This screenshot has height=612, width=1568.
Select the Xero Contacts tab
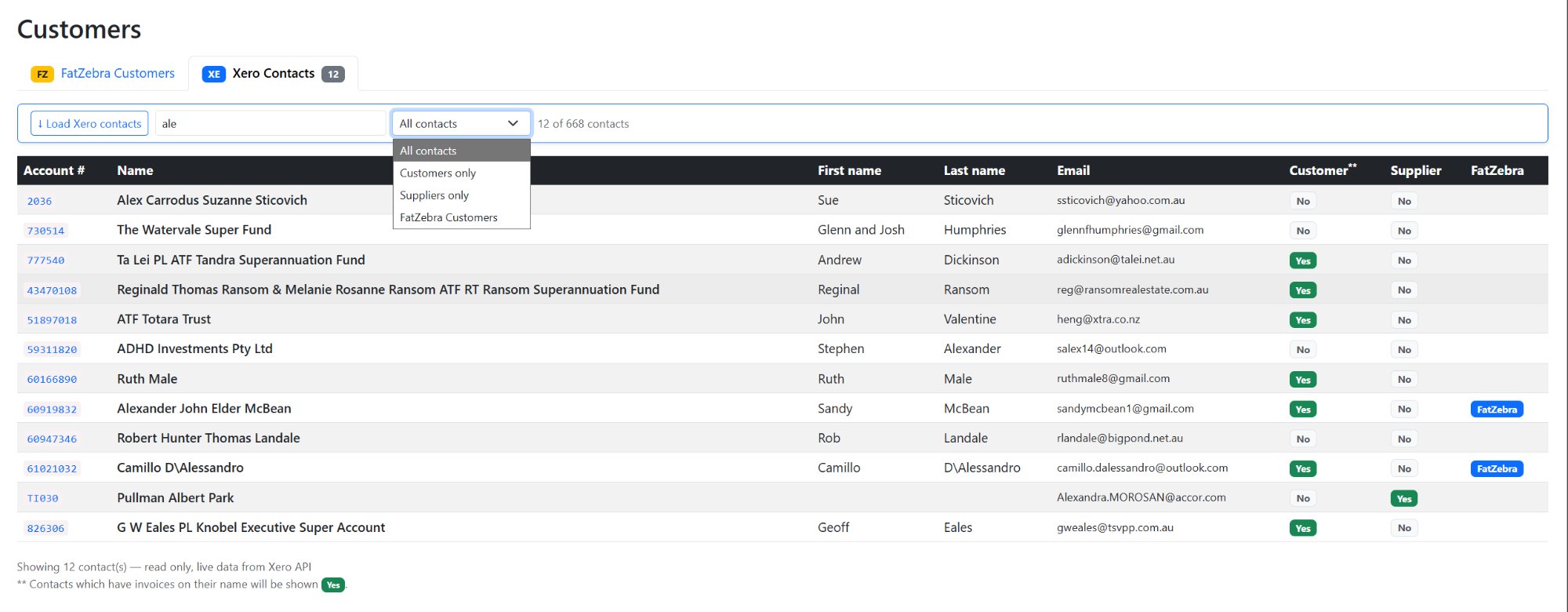(273, 73)
